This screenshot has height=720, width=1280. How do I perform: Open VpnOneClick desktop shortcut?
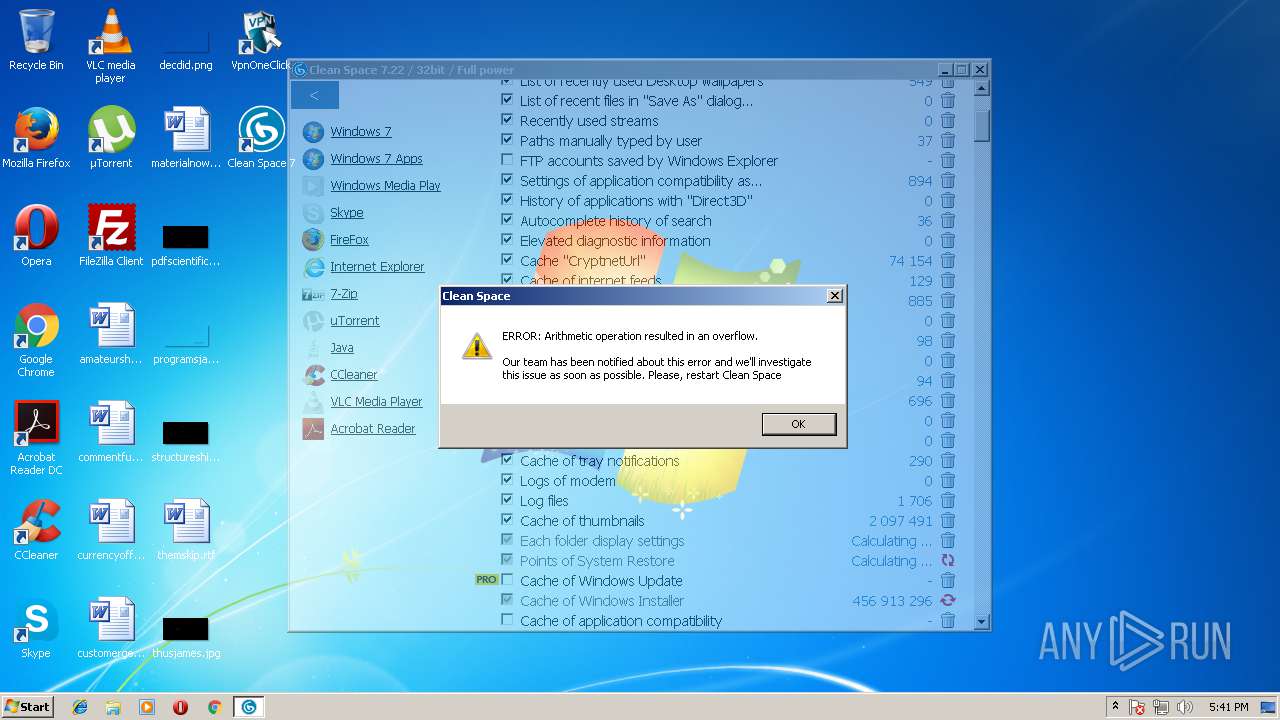260,40
